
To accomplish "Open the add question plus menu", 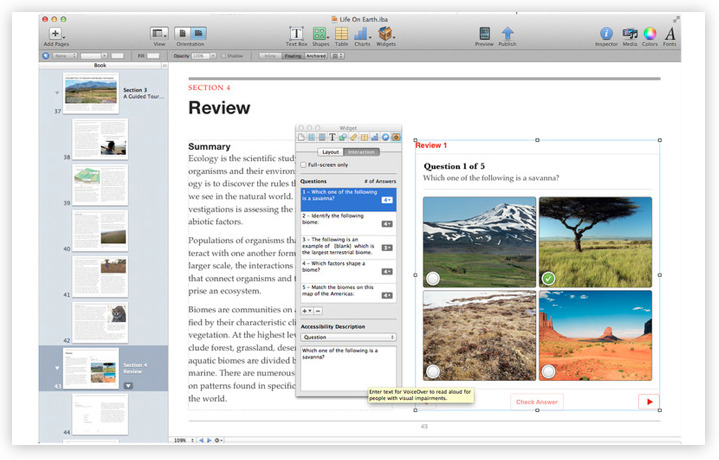I will 306,311.
